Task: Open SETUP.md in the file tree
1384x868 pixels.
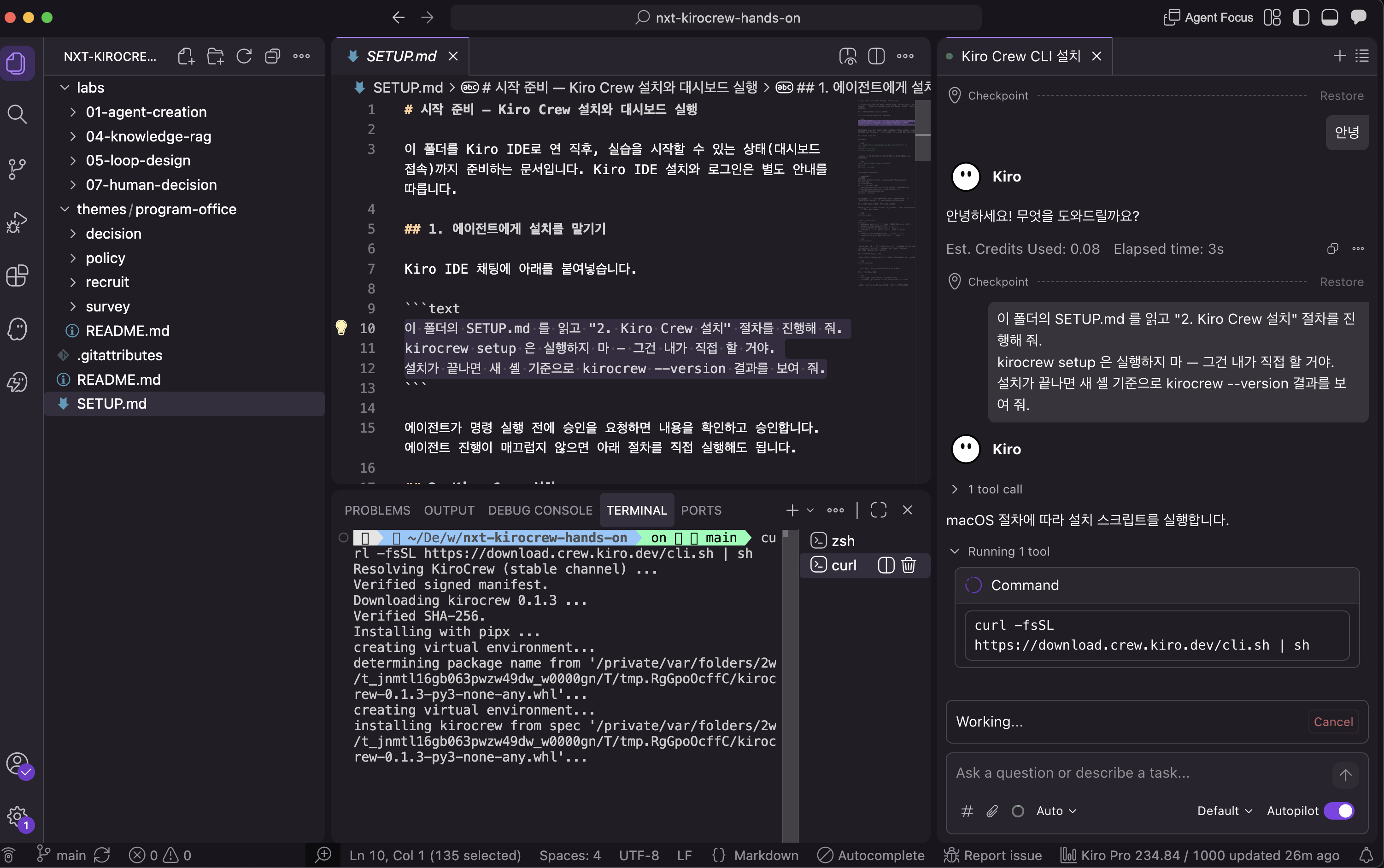Action: [x=184, y=404]
